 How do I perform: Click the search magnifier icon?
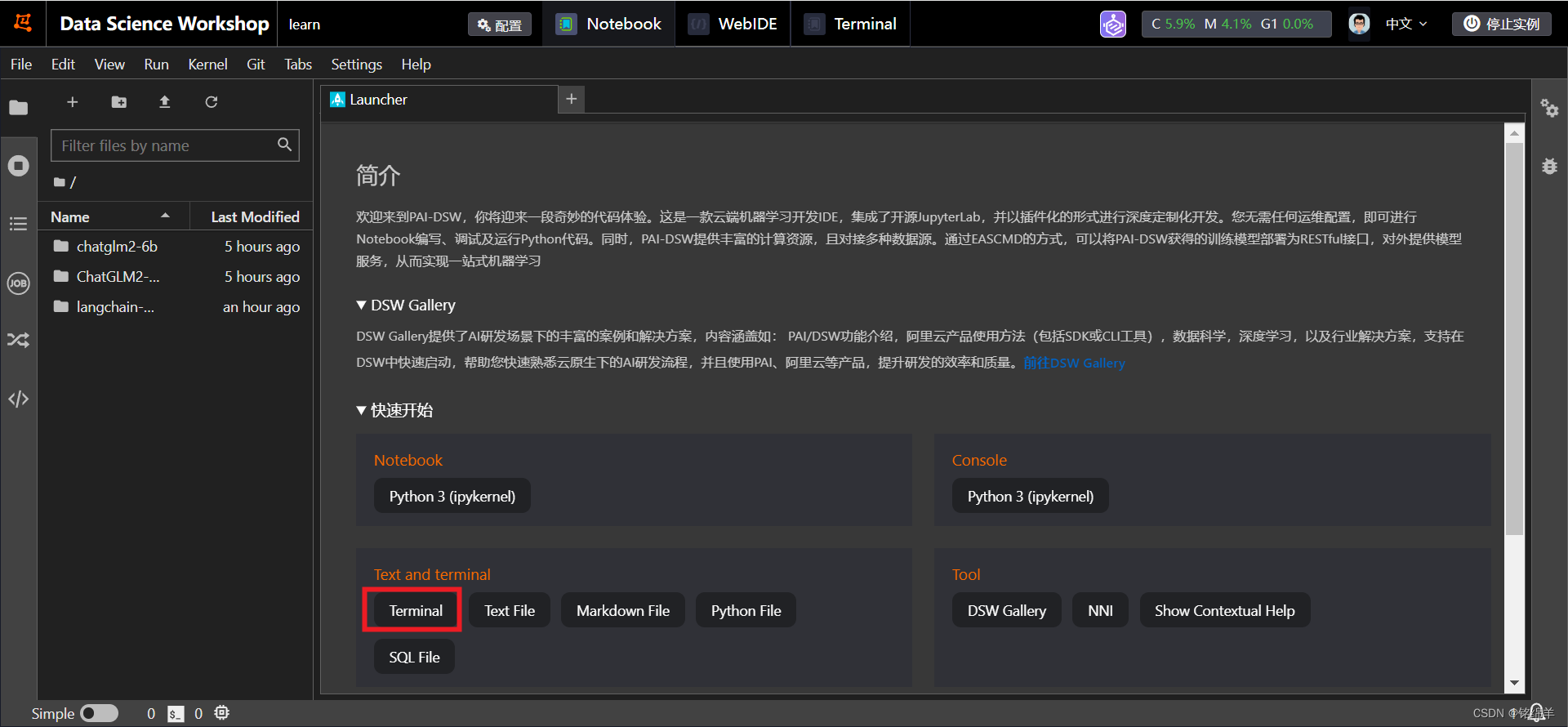coord(284,145)
